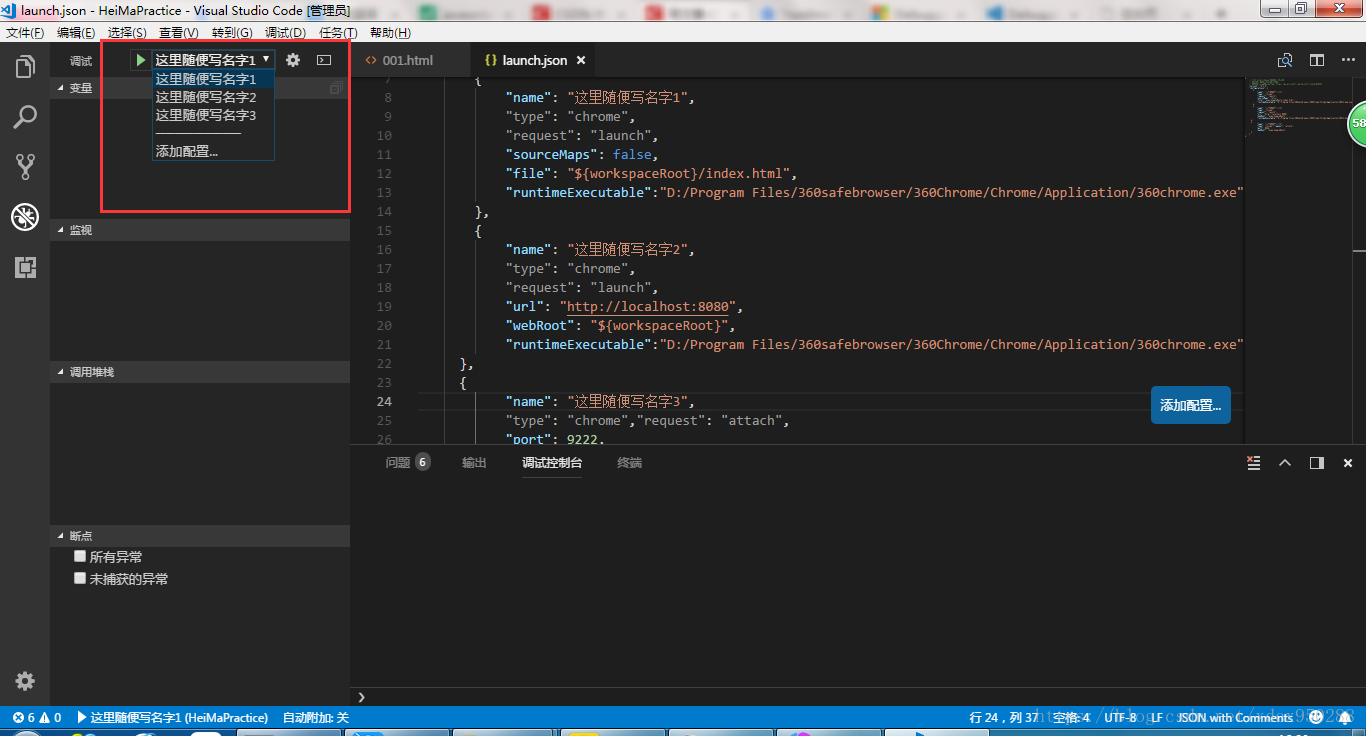
Task: Change file encoding via UTF-8
Action: click(1120, 717)
